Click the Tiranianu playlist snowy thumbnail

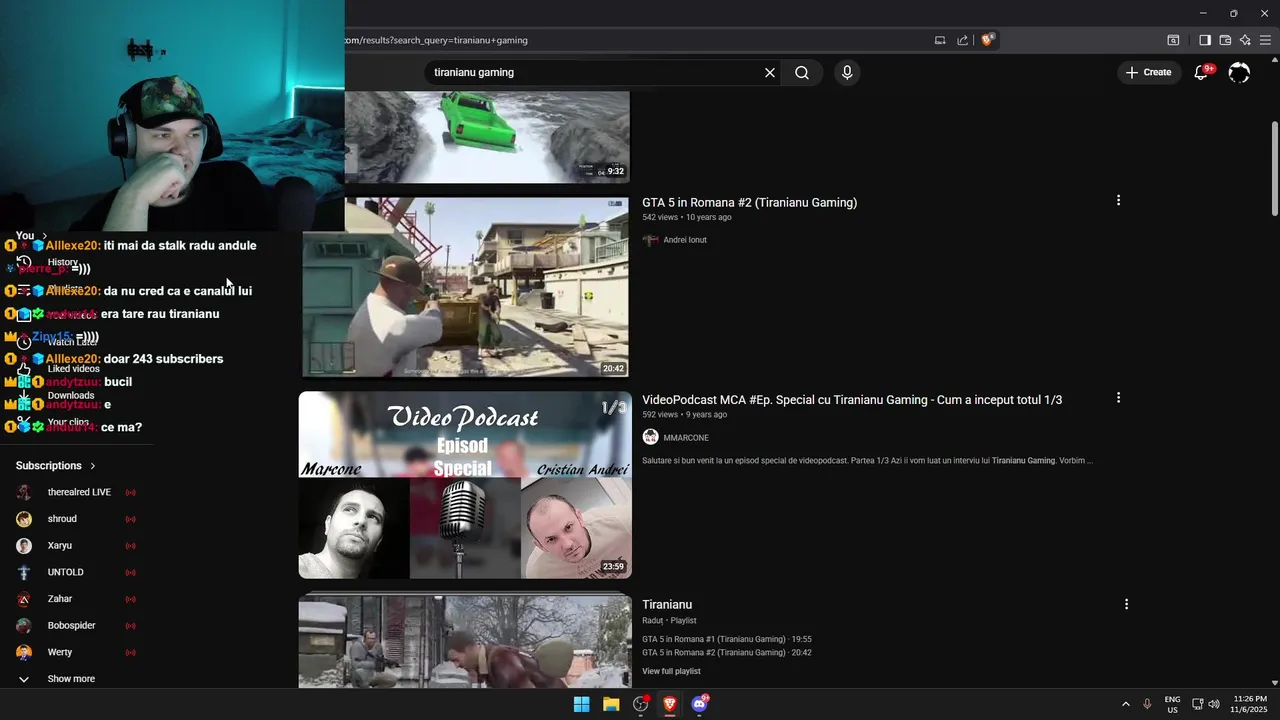point(465,640)
